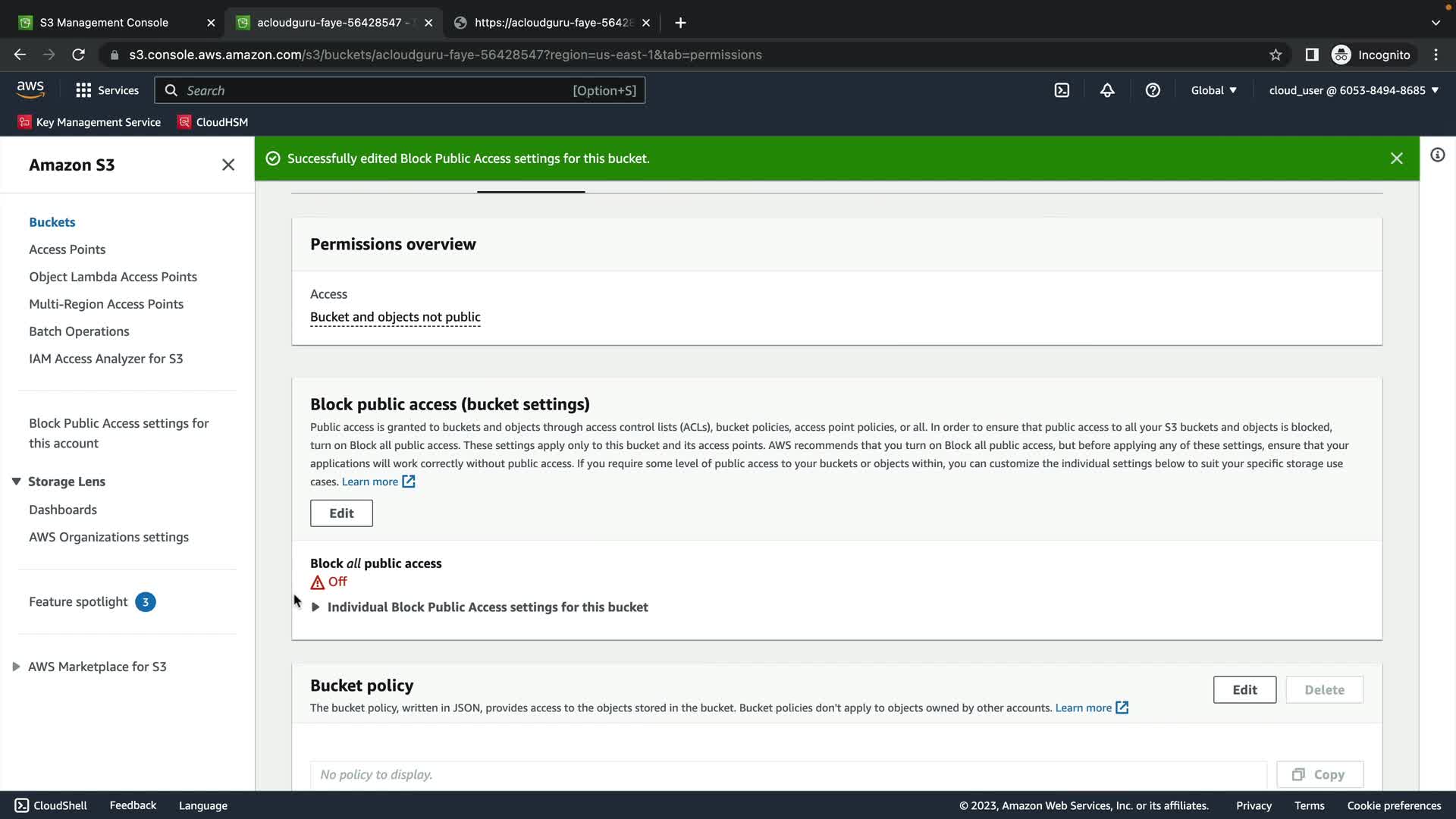Collapse the Storage Lens section
Viewport: 1456px width, 819px height.
tap(16, 482)
